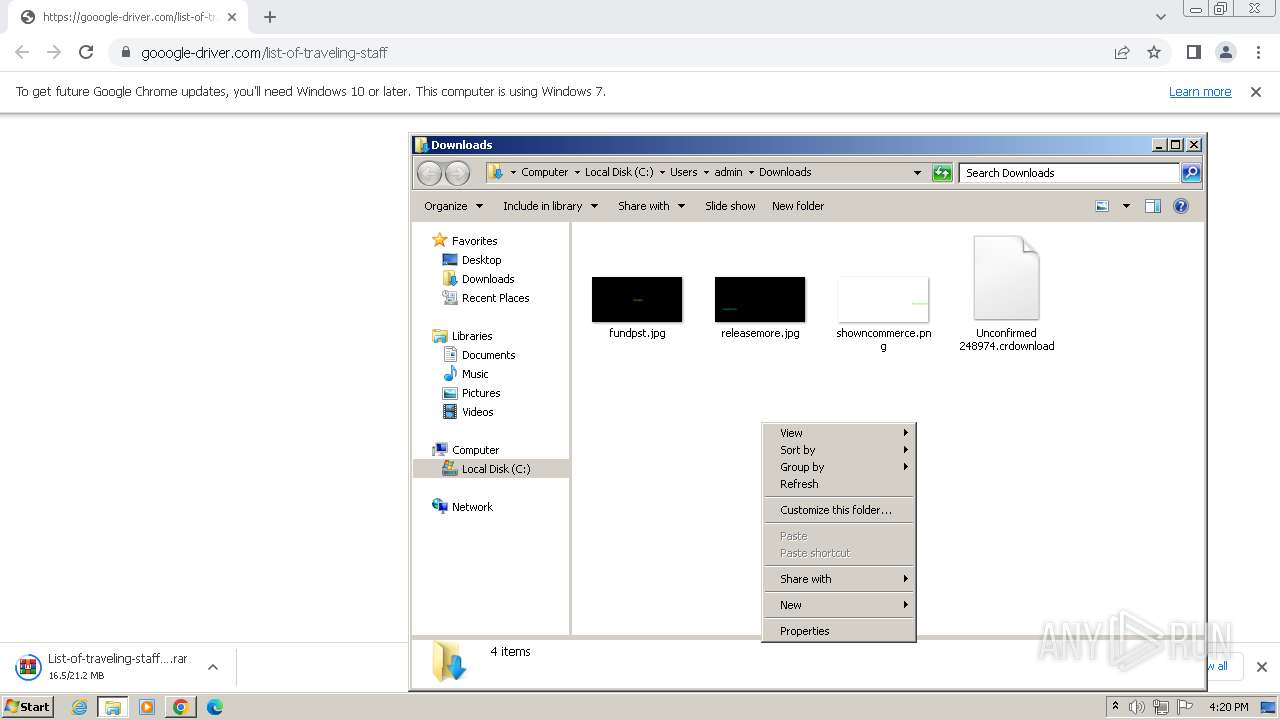This screenshot has width=1280, height=720.
Task: Open Explorer help icon
Action: pos(1181,206)
